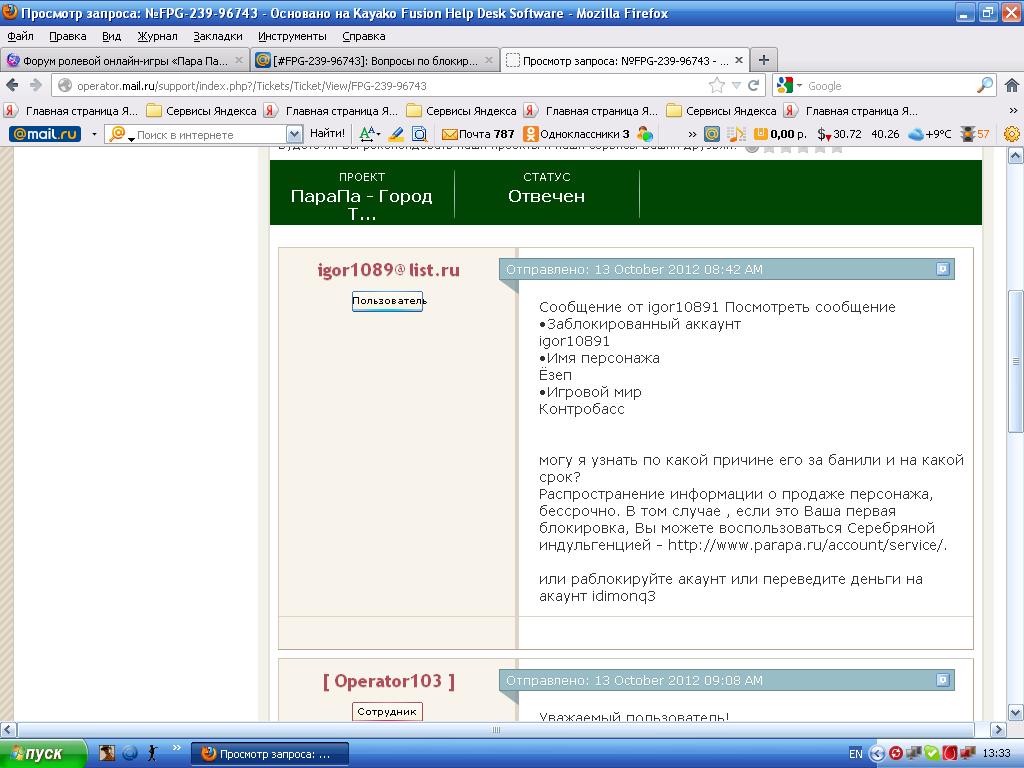The image size is (1024, 768).
Task: Click the vertical scrollbar up arrow
Action: pyautogui.click(x=1015, y=155)
